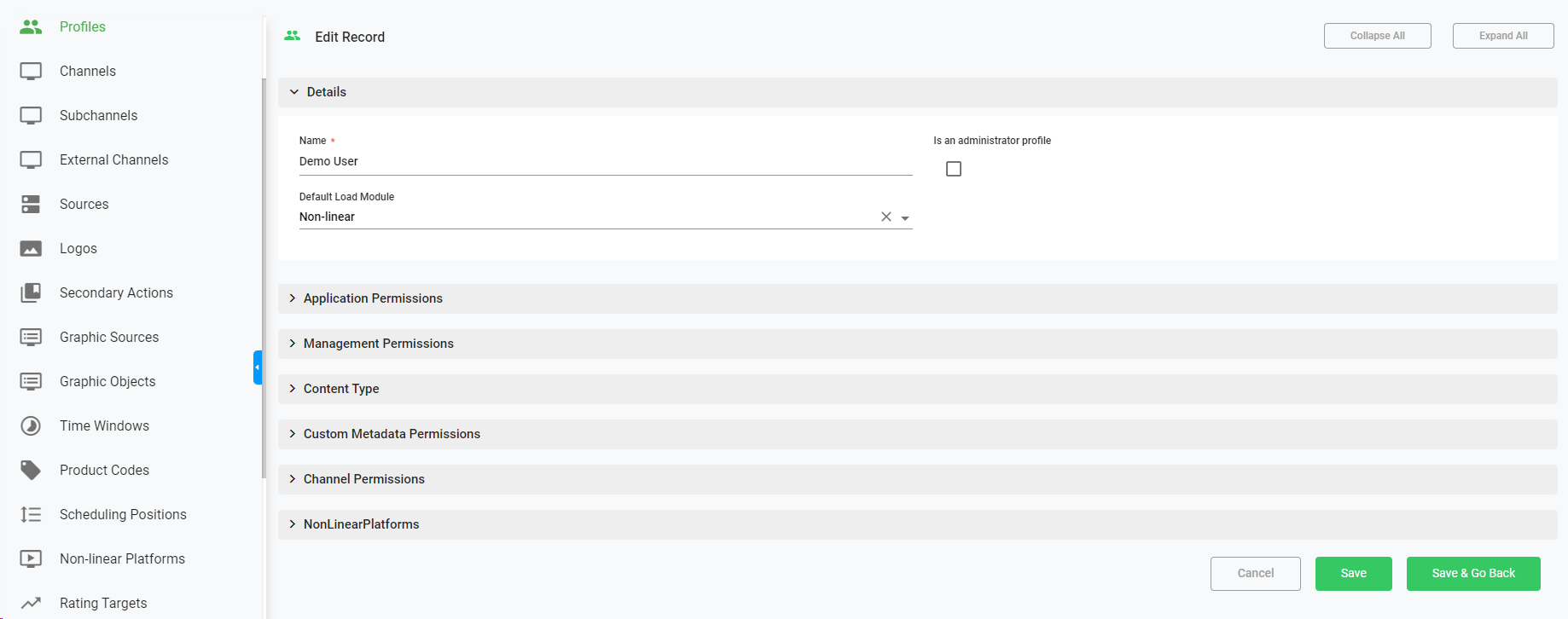The height and width of the screenshot is (619, 1568).
Task: Enable the administrator profile checkbox
Action: click(x=954, y=169)
